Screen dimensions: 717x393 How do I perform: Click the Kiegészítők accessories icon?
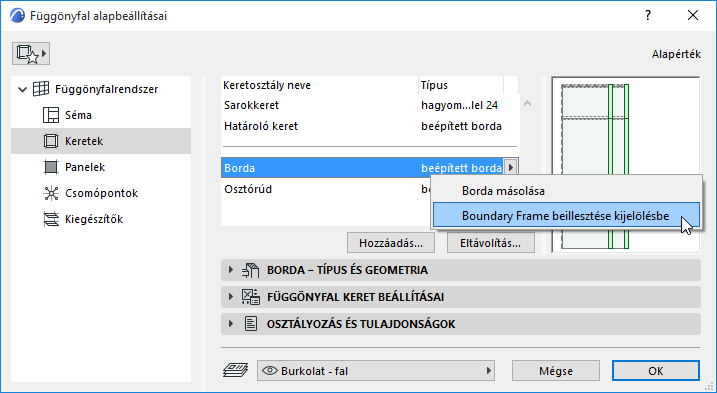tap(51, 219)
